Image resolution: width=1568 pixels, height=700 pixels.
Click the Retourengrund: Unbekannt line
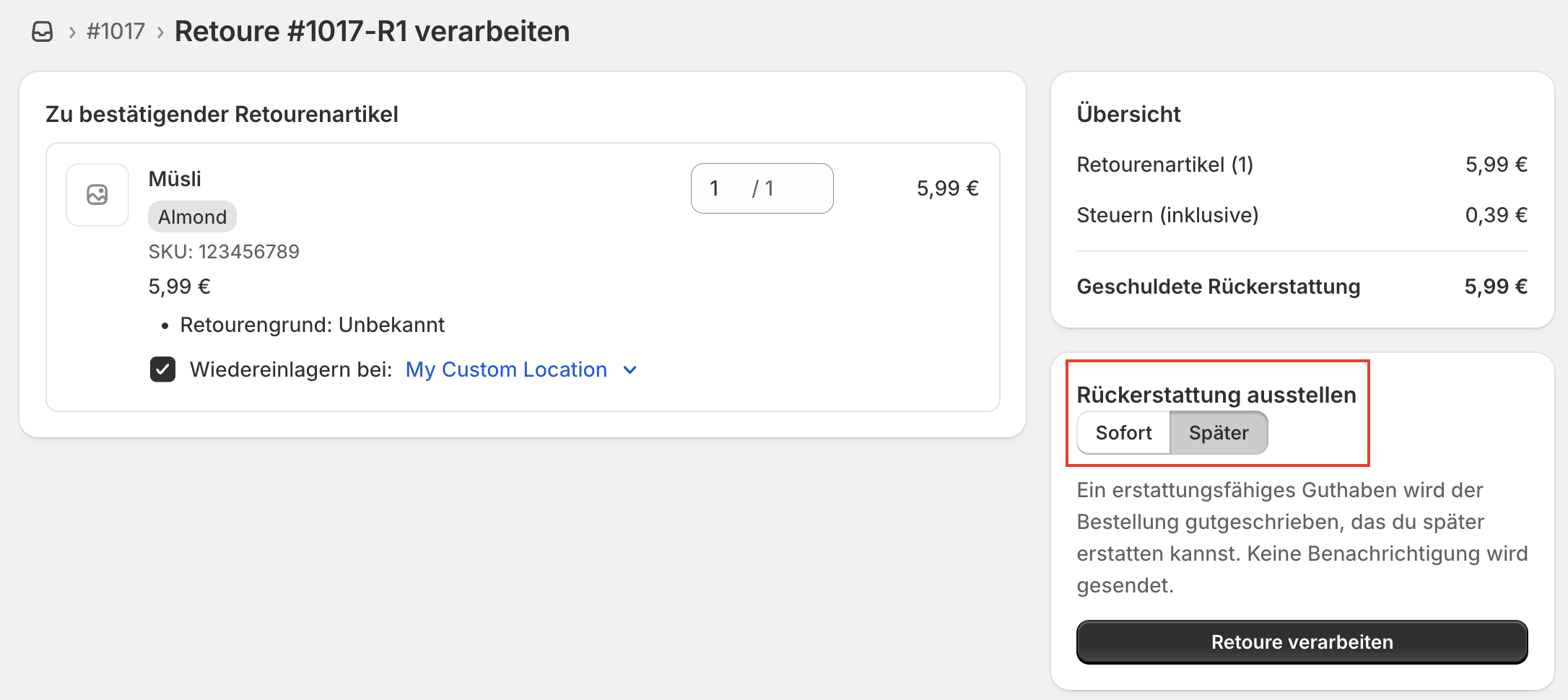click(x=312, y=325)
